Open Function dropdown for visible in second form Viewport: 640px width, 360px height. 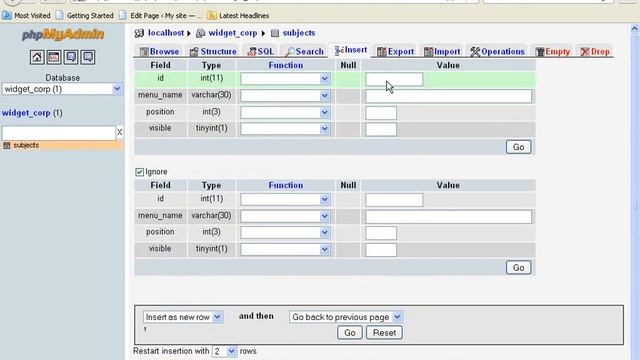(x=285, y=249)
